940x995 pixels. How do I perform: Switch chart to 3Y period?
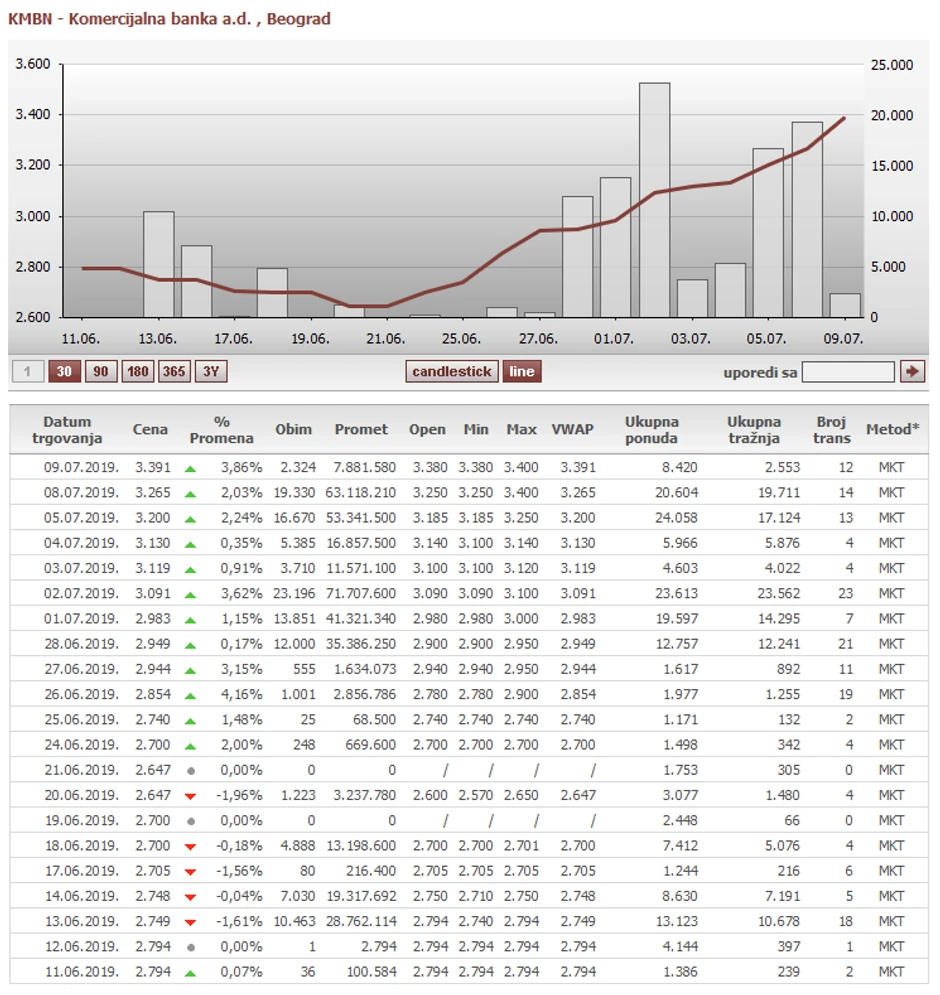point(211,372)
